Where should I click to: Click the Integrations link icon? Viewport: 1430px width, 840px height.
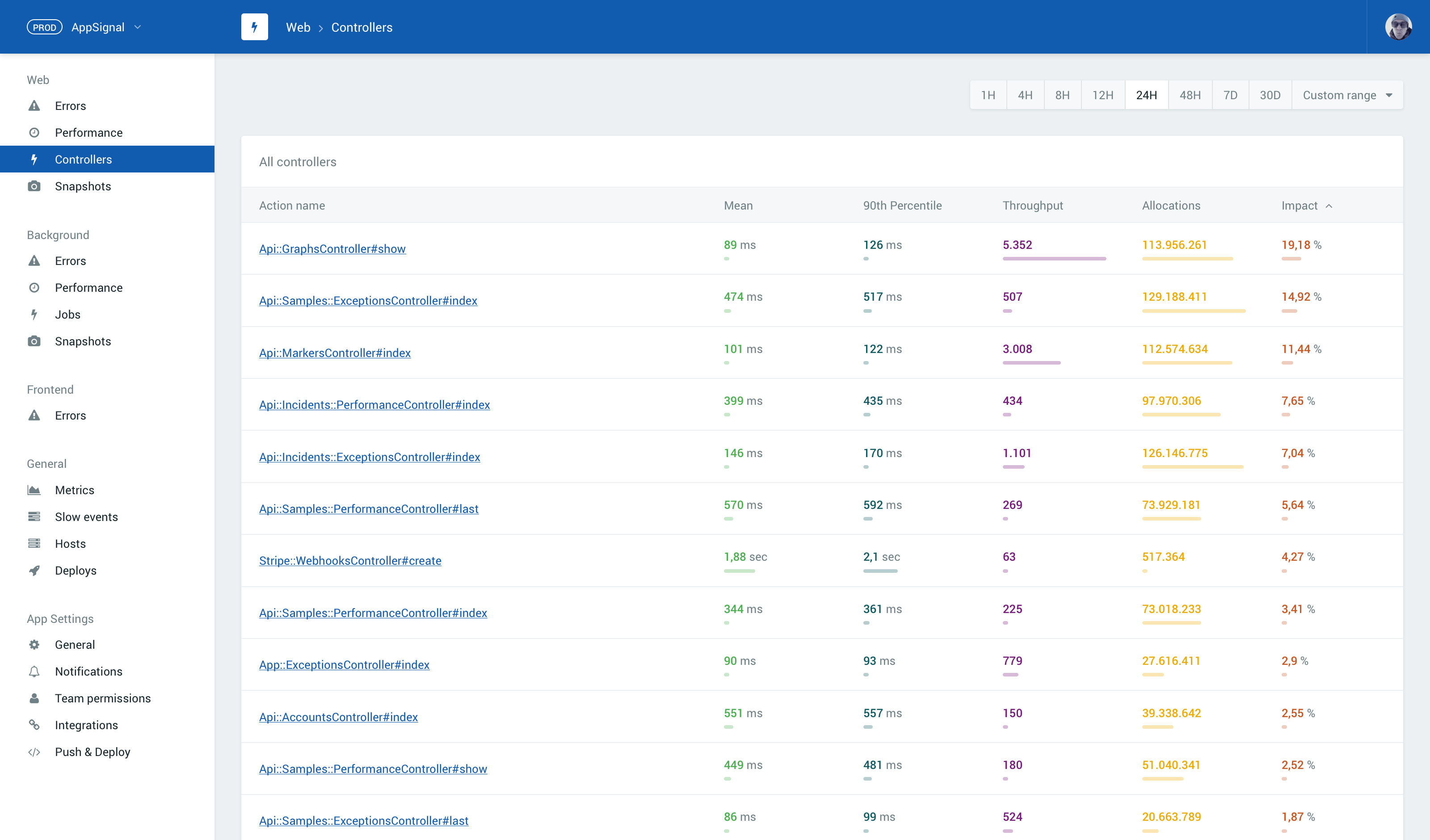pos(34,725)
